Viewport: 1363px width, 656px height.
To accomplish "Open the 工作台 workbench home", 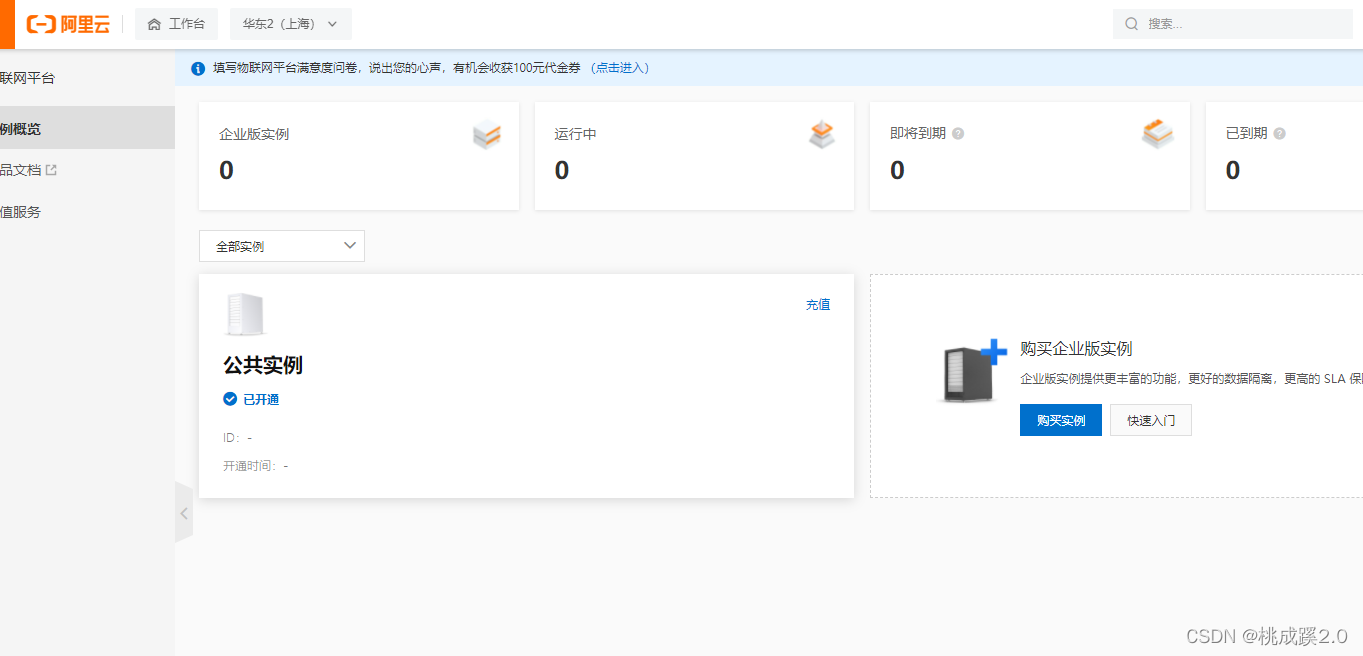I will [x=176, y=24].
